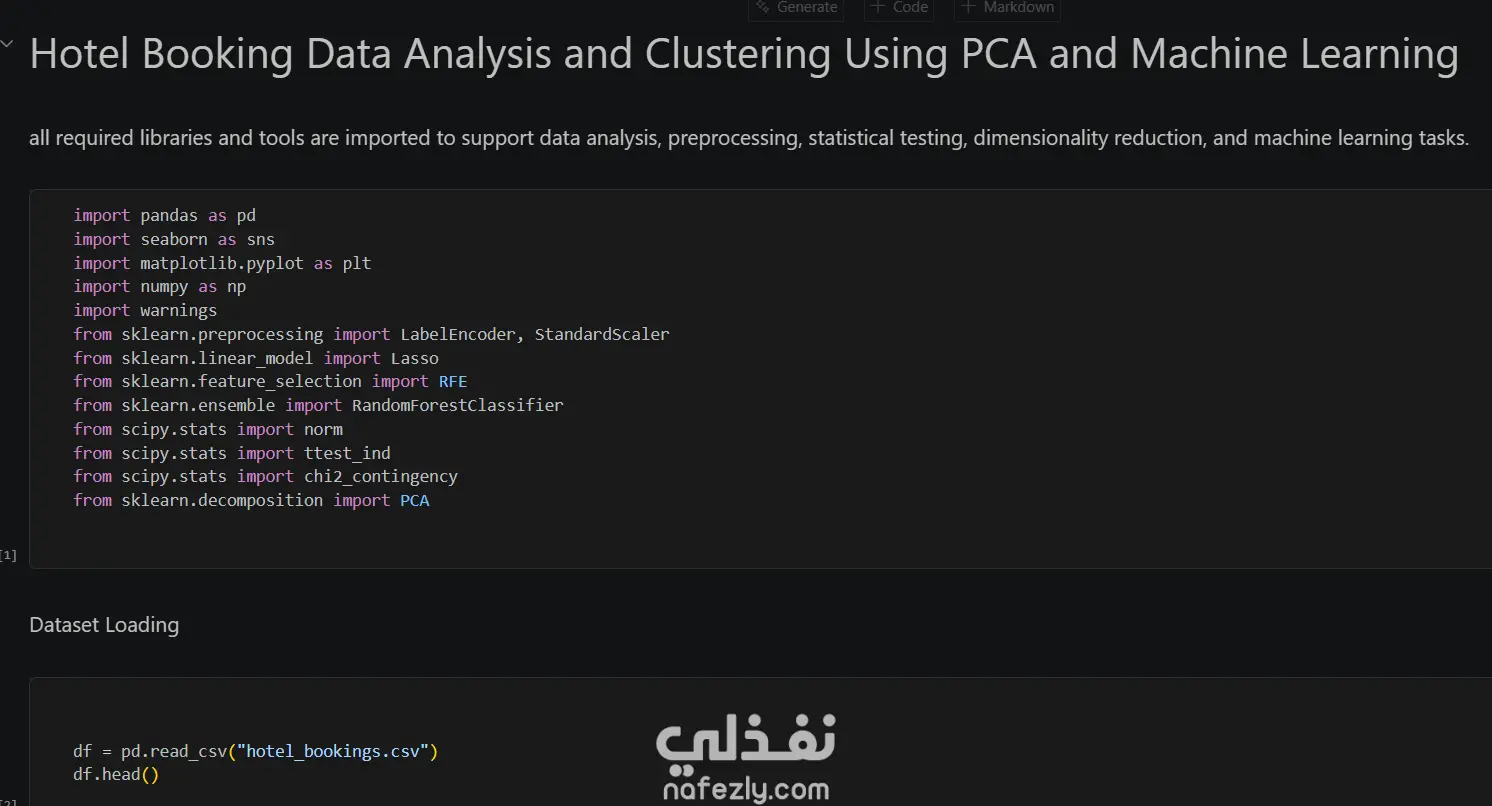1492x806 pixels.
Task: Click the execution count 2 label
Action: tap(8, 802)
